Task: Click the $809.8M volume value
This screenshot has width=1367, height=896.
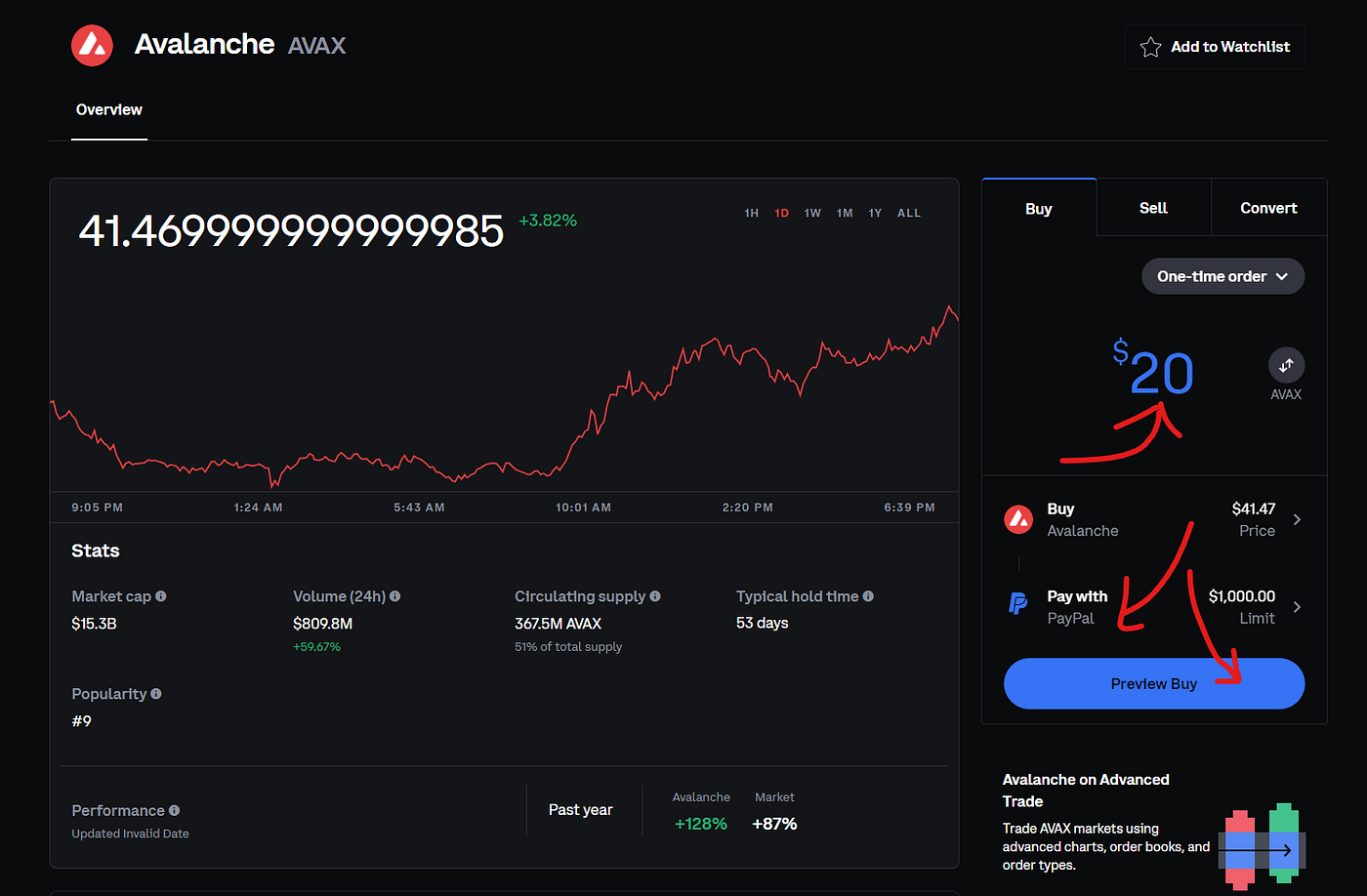Action: pyautogui.click(x=322, y=624)
